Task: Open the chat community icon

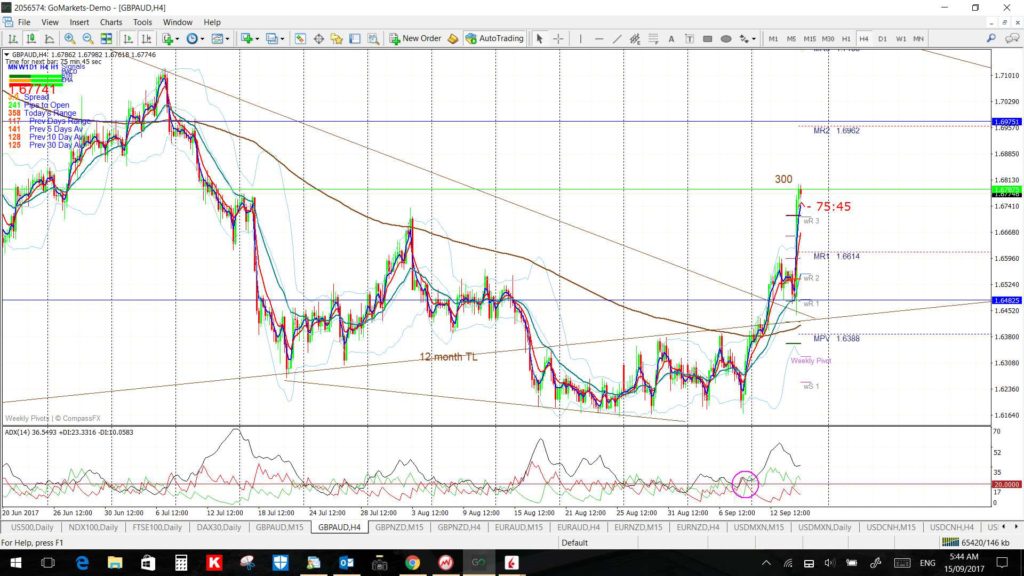Action: click(1012, 39)
